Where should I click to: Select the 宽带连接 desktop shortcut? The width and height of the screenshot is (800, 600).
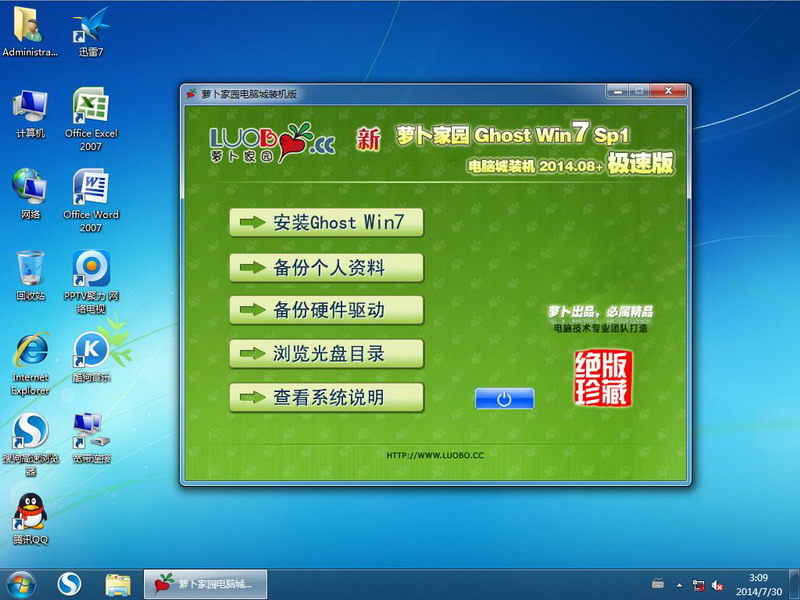[x=91, y=438]
